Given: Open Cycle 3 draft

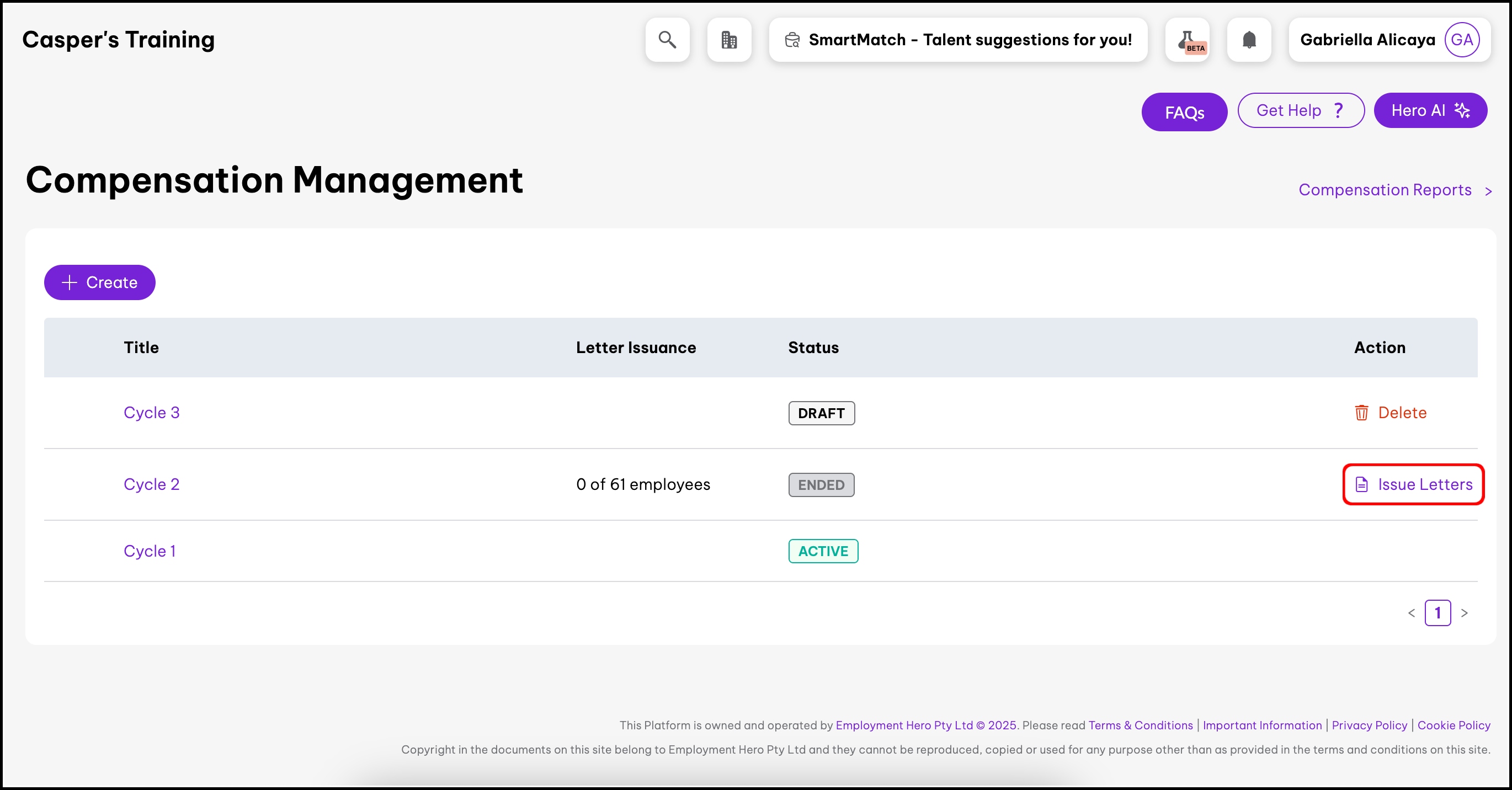Looking at the screenshot, I should pos(151,413).
